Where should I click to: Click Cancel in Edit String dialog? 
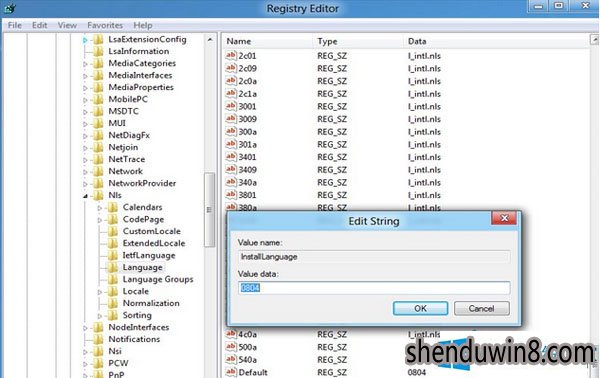tap(481, 308)
